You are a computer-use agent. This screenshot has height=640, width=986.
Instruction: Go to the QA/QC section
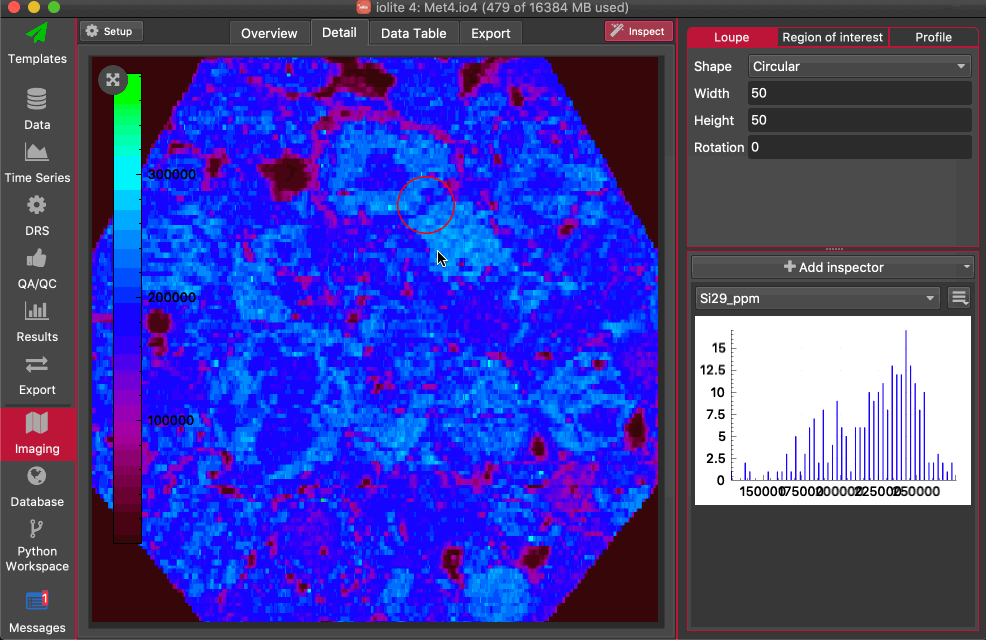(x=37, y=268)
